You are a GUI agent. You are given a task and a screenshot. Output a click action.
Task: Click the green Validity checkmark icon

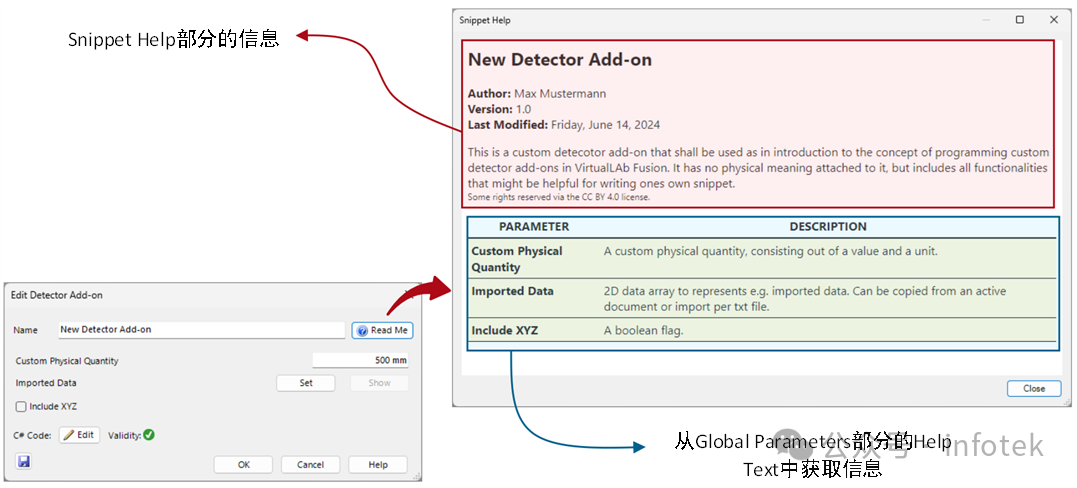pos(149,434)
